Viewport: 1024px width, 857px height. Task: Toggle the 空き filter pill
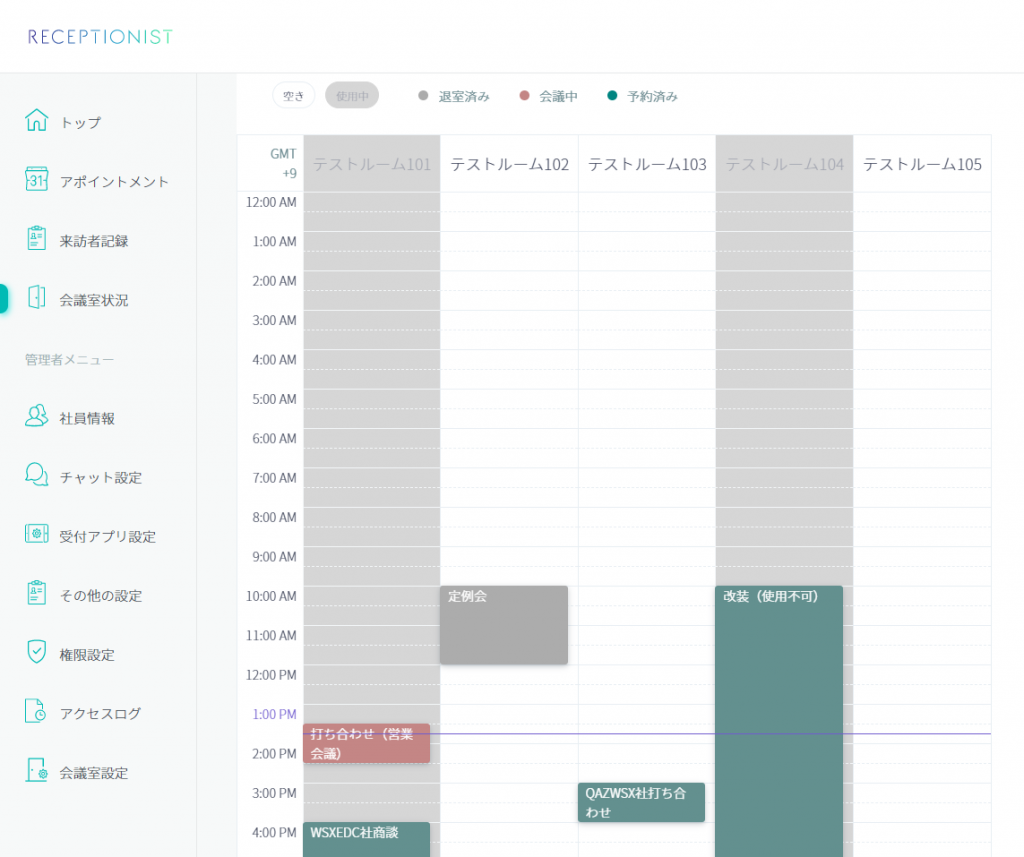click(x=294, y=95)
